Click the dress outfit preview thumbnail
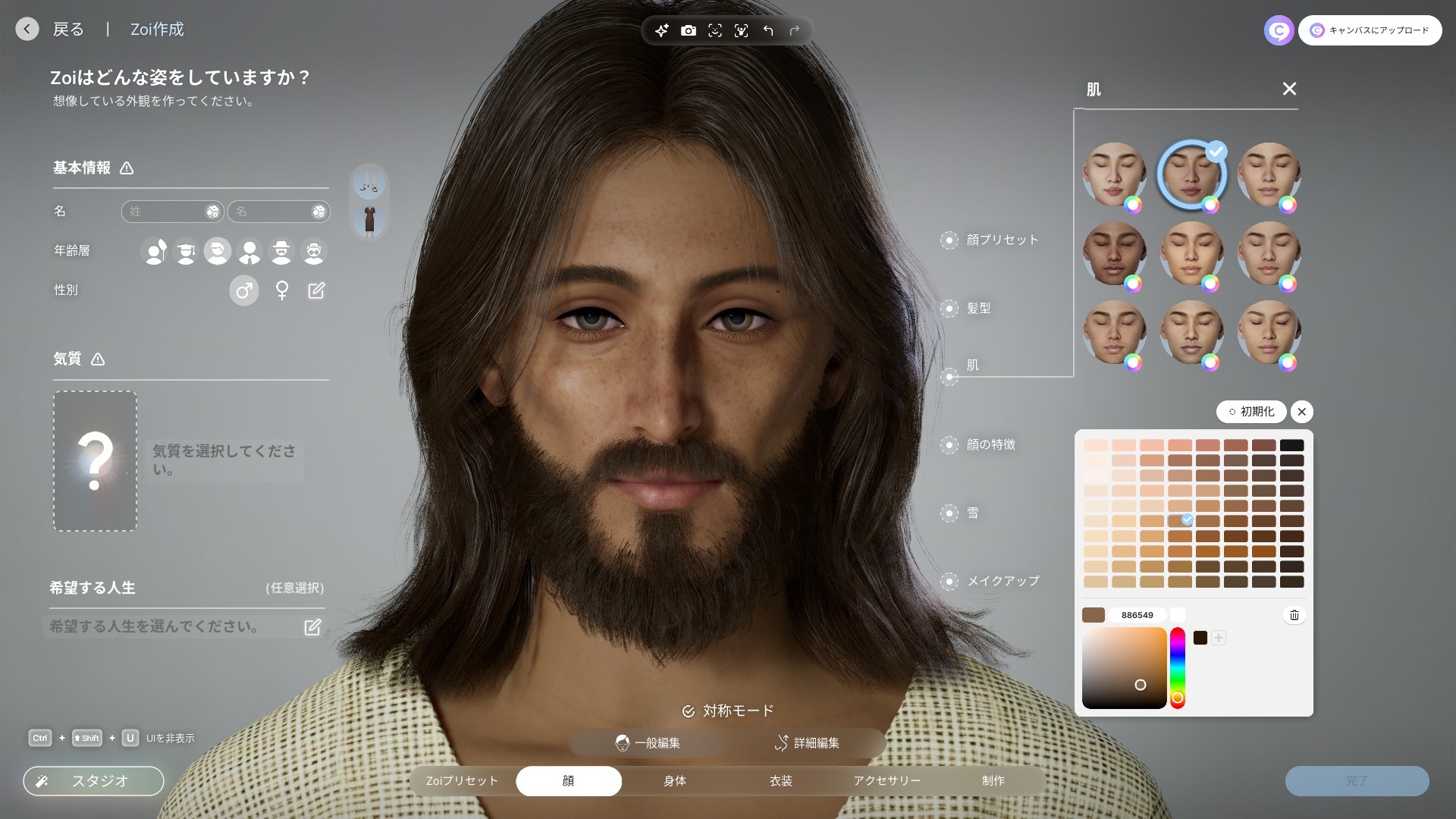 click(x=369, y=221)
